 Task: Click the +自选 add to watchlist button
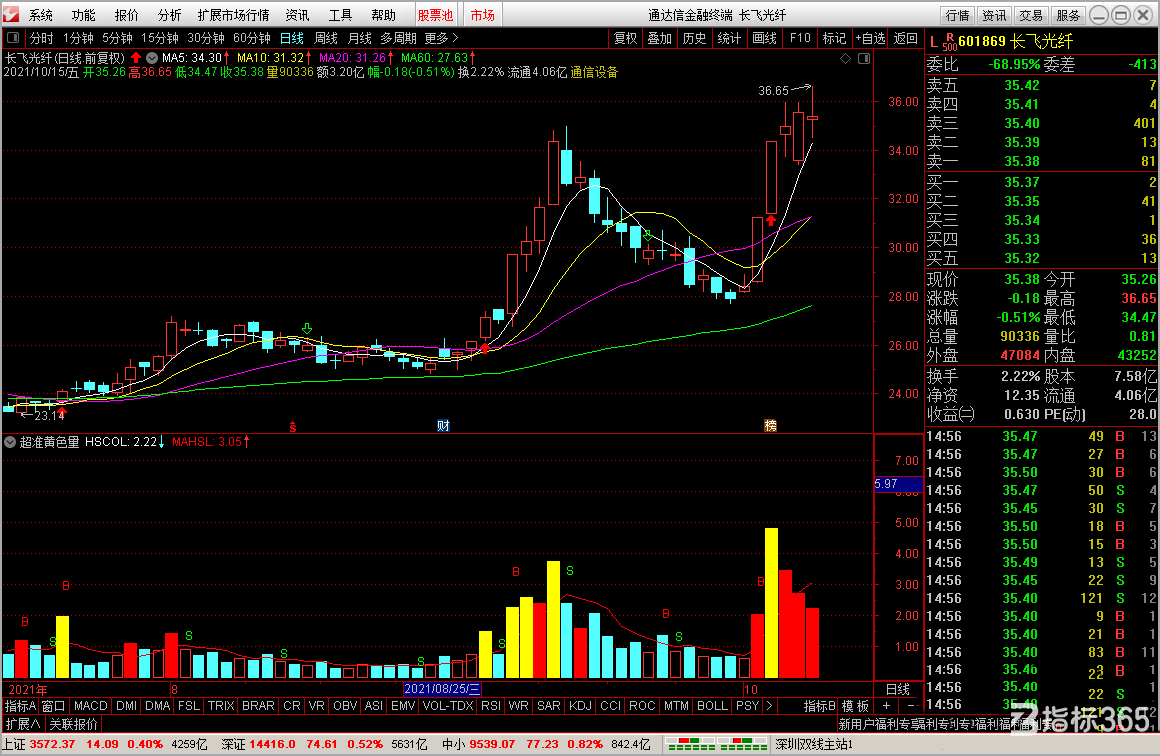[x=870, y=38]
